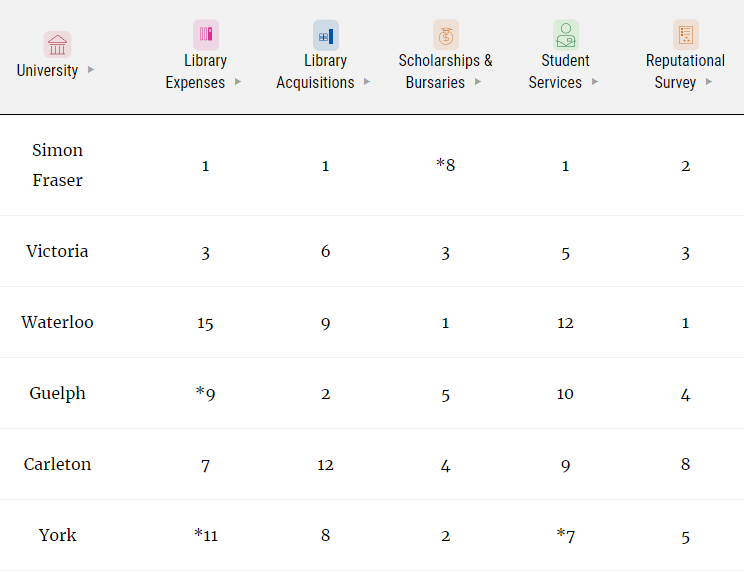Select the Victoria university name
This screenshot has height=572, width=744.
tap(57, 251)
